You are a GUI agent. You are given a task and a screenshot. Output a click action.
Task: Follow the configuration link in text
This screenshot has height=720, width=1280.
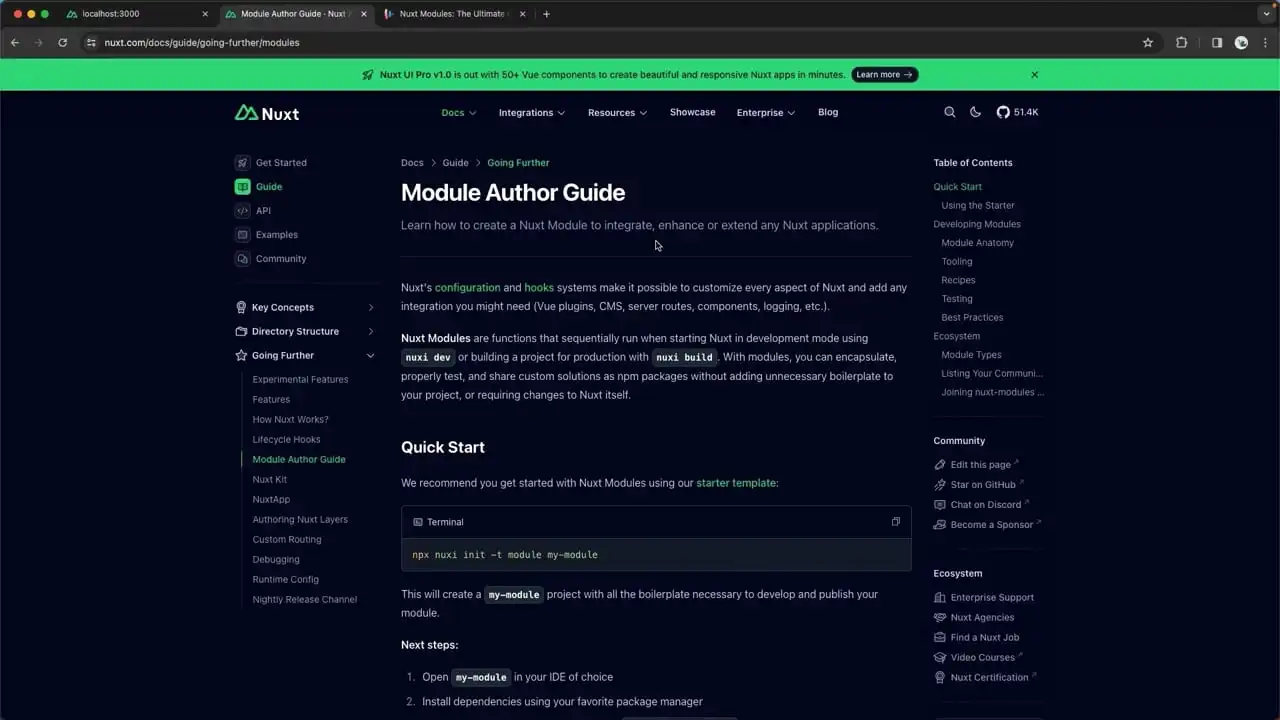coord(467,287)
